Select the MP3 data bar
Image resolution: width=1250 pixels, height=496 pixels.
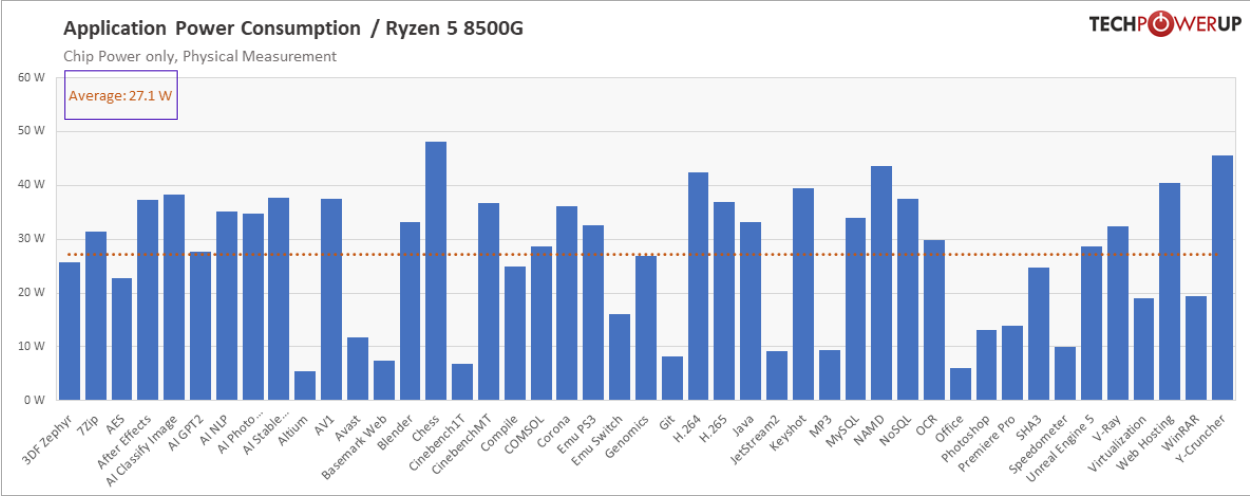[x=829, y=375]
